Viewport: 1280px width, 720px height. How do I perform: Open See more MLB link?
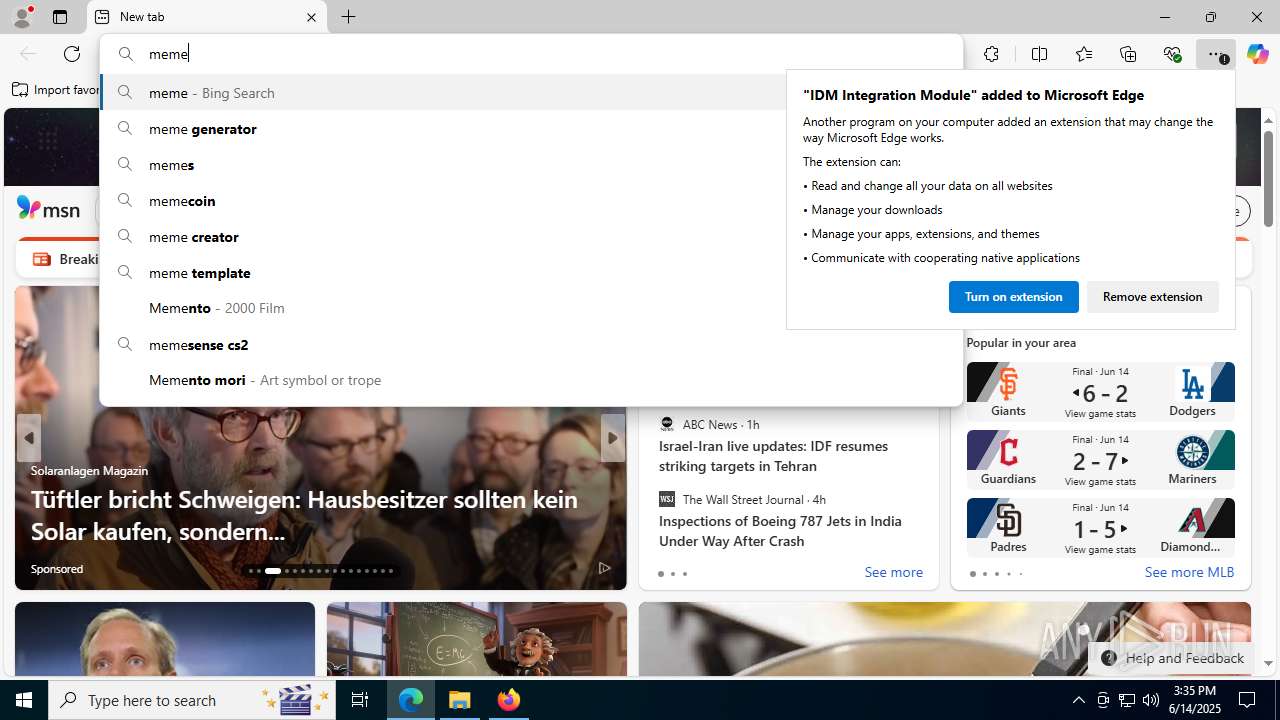click(1189, 572)
